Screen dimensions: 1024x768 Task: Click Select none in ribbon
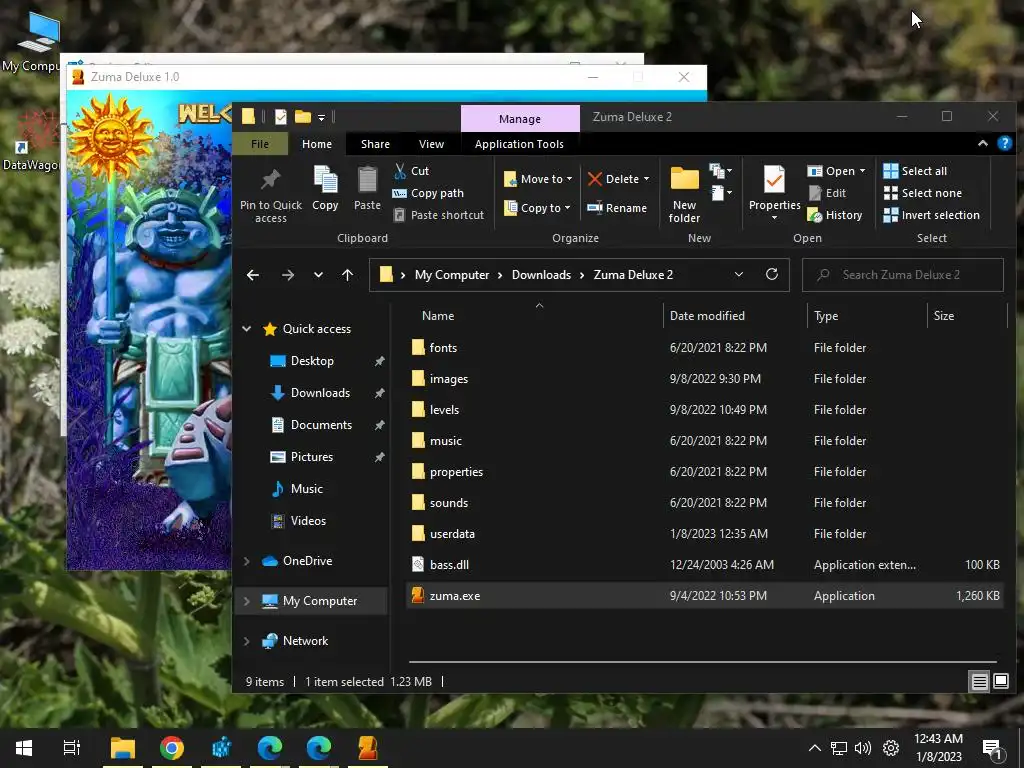(x=923, y=193)
